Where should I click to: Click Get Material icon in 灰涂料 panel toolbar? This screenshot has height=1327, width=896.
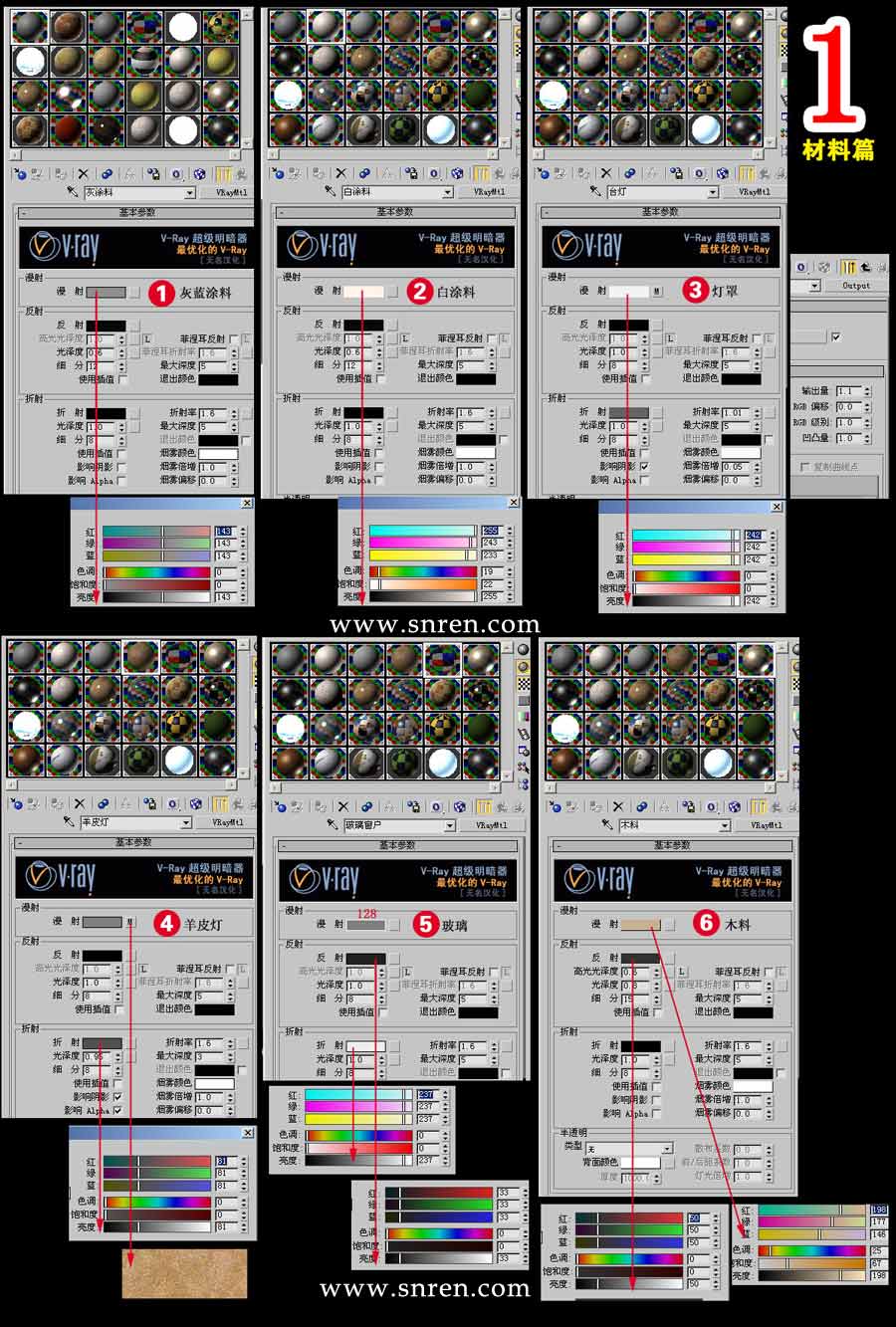click(19, 174)
